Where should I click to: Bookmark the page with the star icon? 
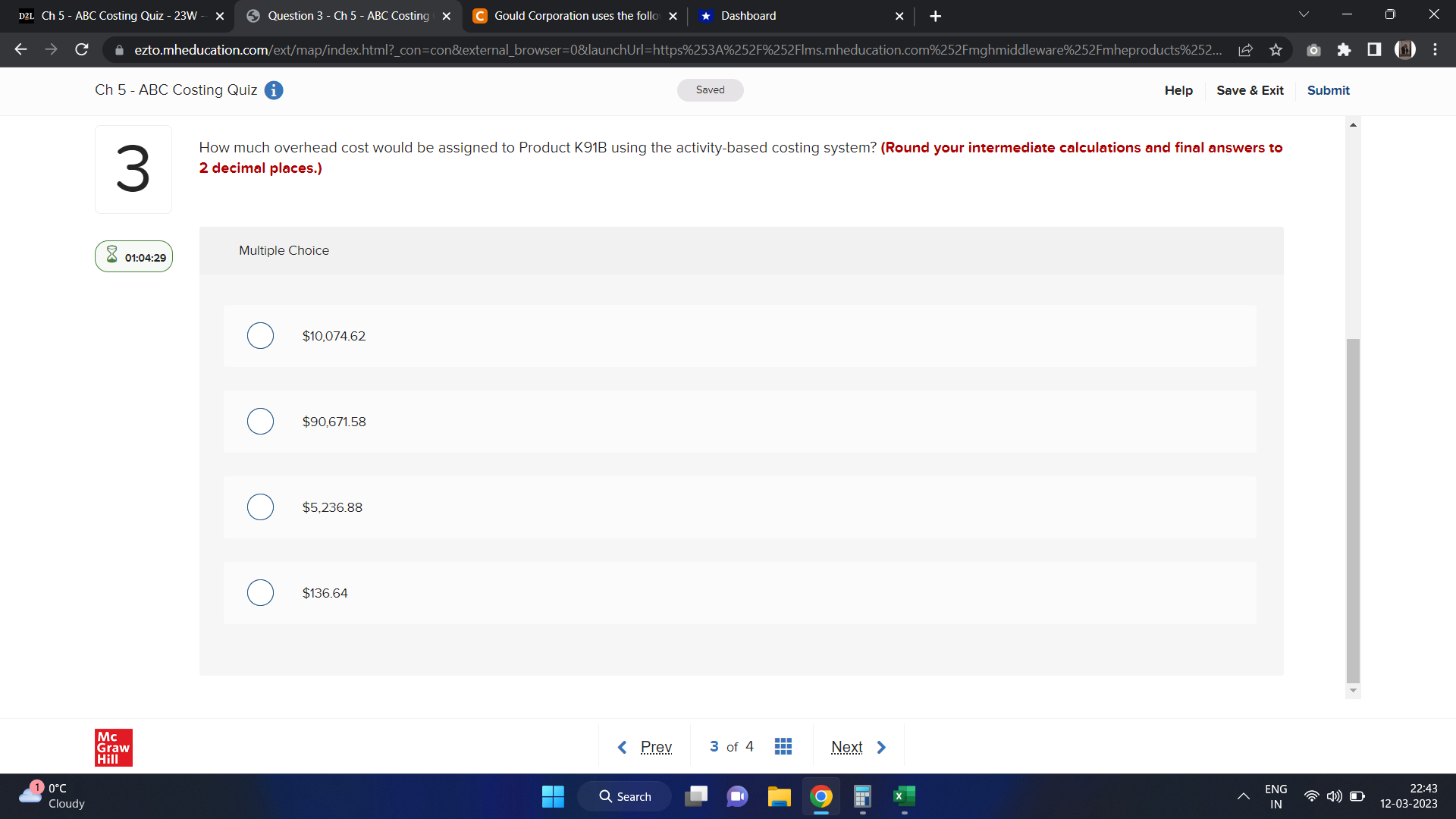pyautogui.click(x=1276, y=49)
